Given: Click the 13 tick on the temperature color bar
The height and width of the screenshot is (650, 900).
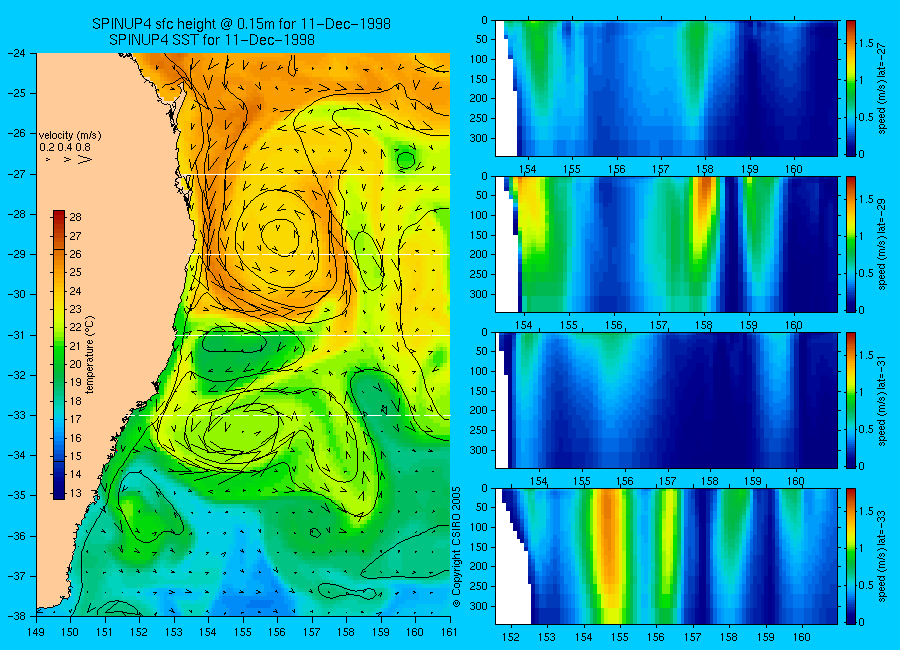Looking at the screenshot, I should [x=75, y=493].
